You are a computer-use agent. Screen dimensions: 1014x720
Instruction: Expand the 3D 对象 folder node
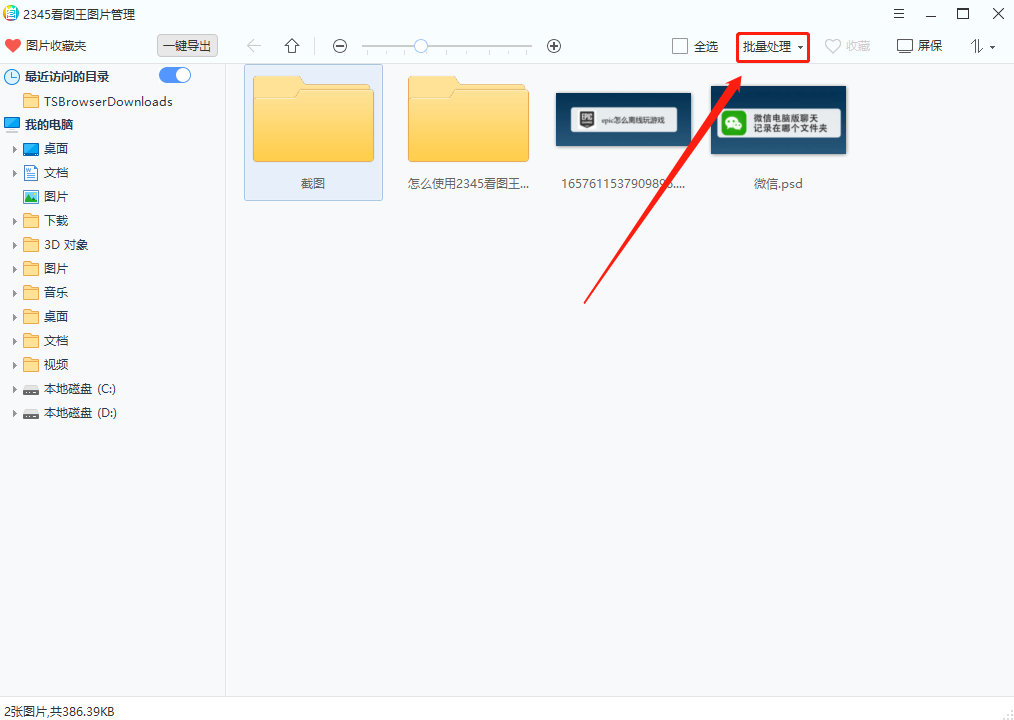[x=15, y=245]
